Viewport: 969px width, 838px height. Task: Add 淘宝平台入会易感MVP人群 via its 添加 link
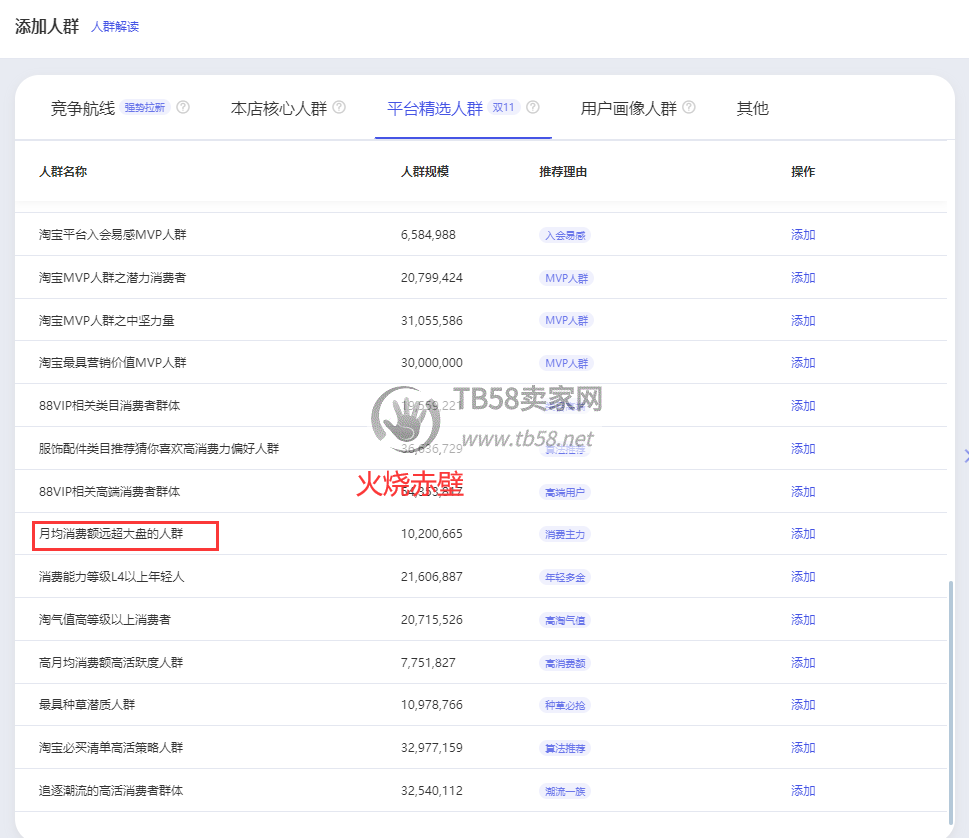[803, 235]
